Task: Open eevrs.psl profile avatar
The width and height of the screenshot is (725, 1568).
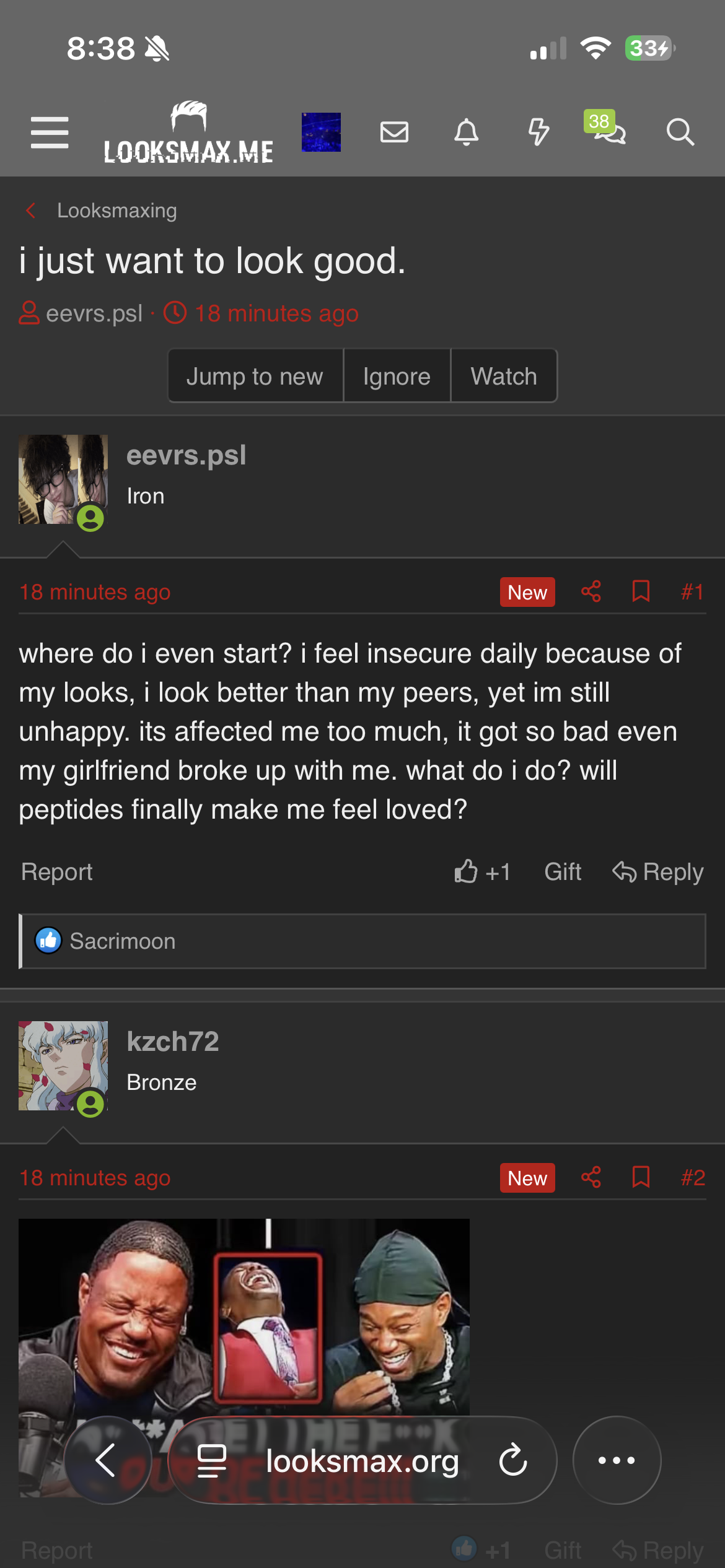Action: tap(63, 479)
